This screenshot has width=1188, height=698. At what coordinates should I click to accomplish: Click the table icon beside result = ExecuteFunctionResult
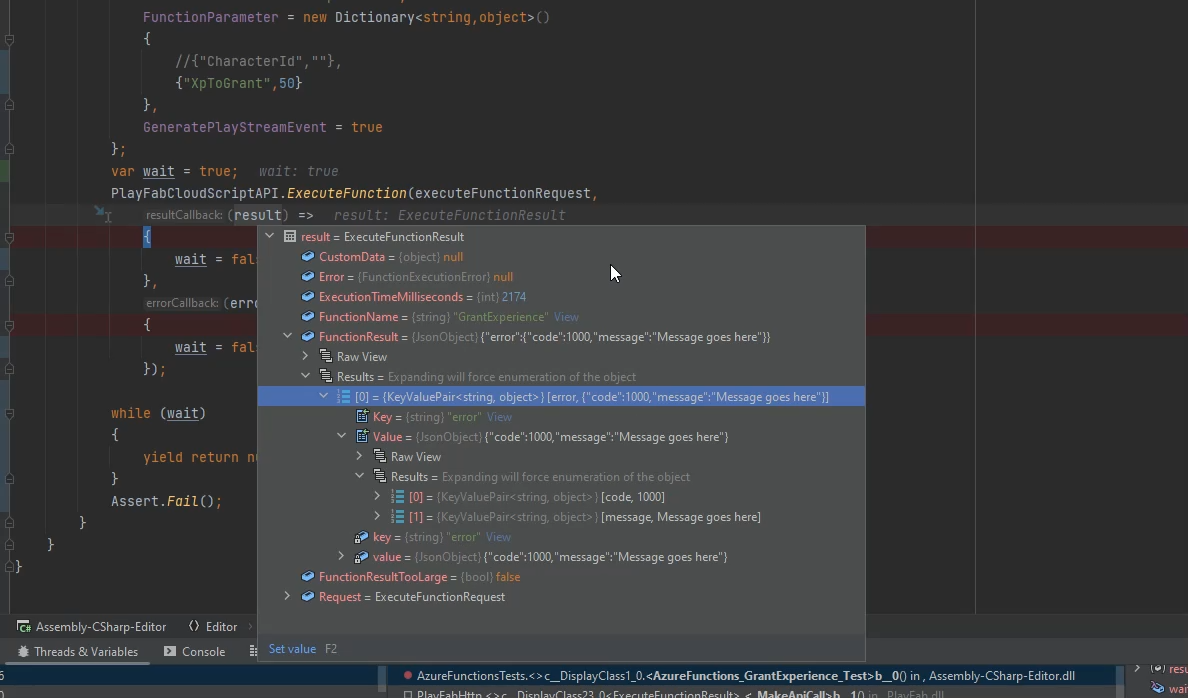tap(289, 236)
